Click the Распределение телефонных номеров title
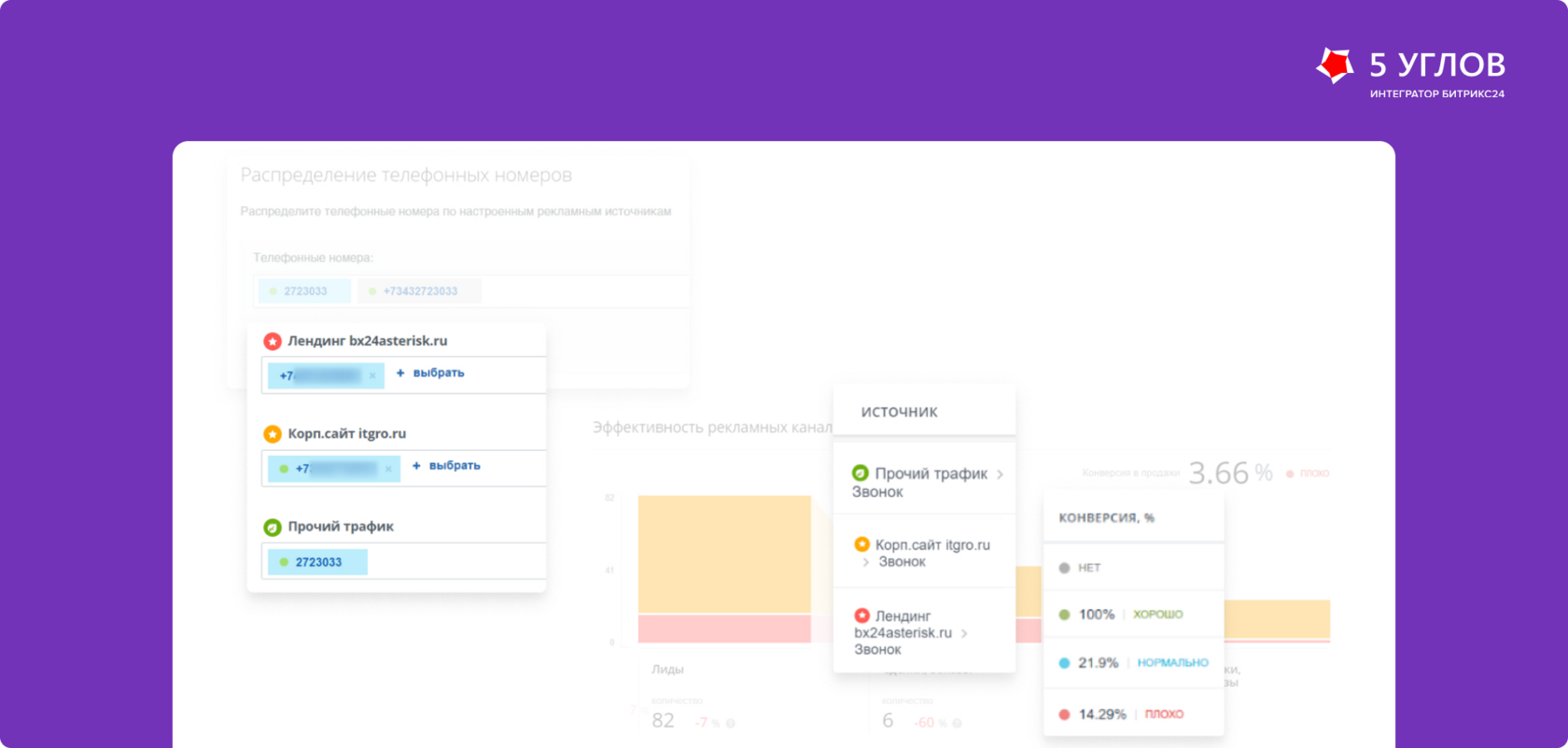 click(x=406, y=176)
